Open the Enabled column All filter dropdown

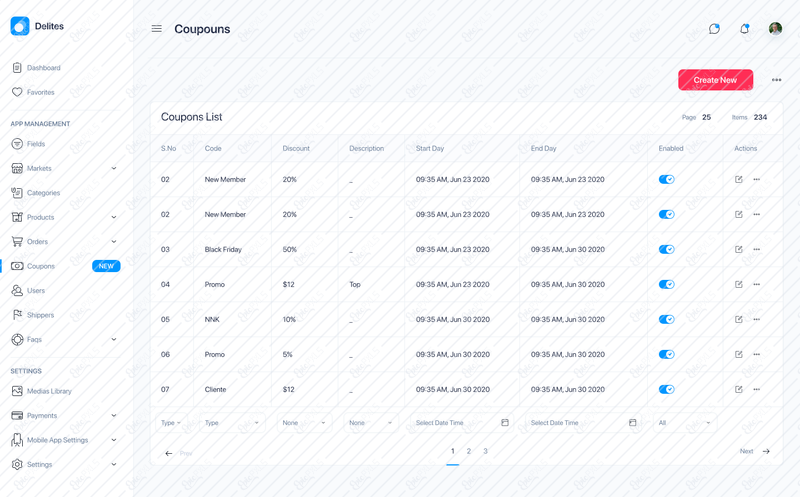tap(685, 423)
